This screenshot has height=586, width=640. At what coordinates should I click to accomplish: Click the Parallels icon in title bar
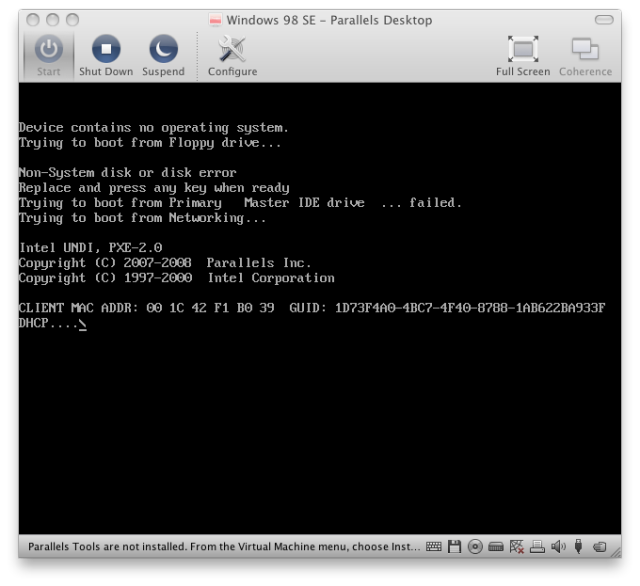215,20
